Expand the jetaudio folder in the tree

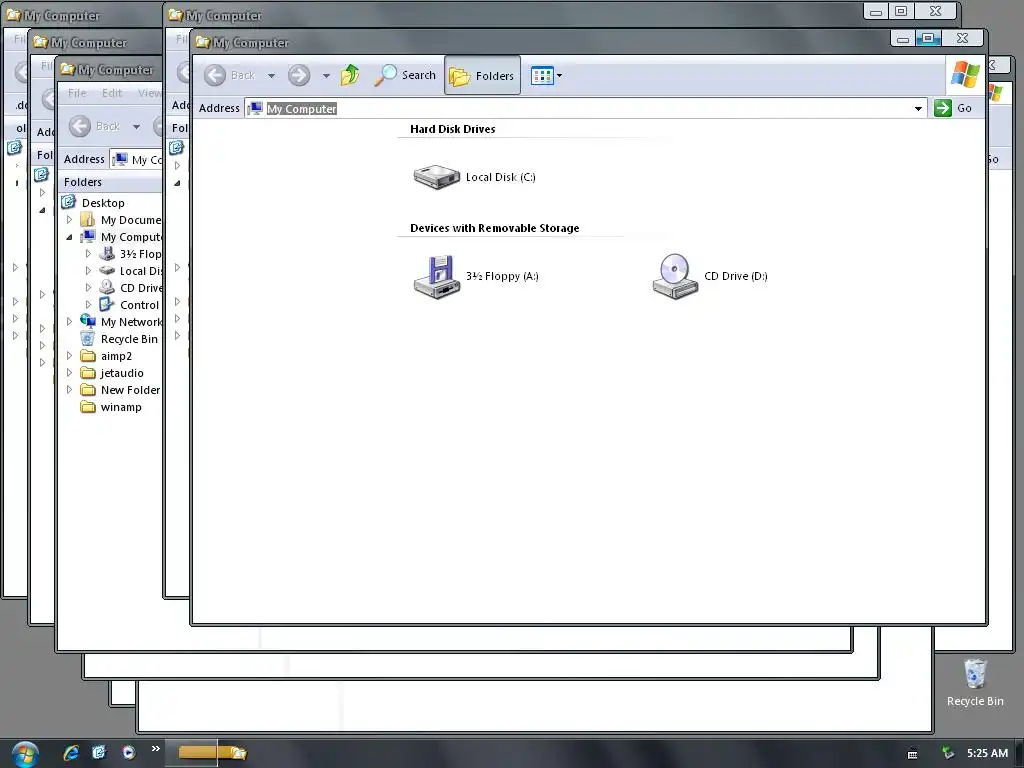click(69, 373)
